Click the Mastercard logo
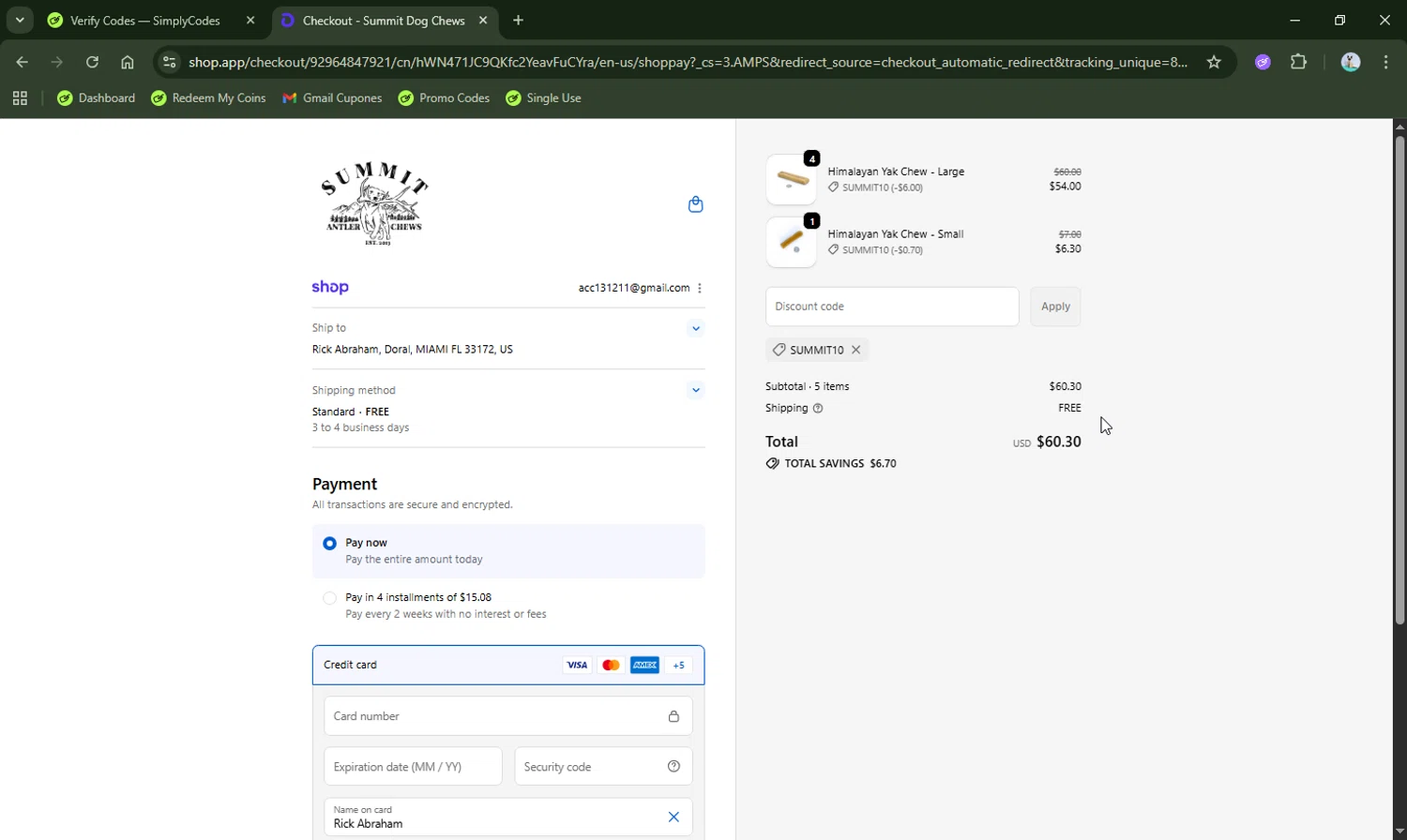Viewport: 1407px width, 840px height. point(611,665)
